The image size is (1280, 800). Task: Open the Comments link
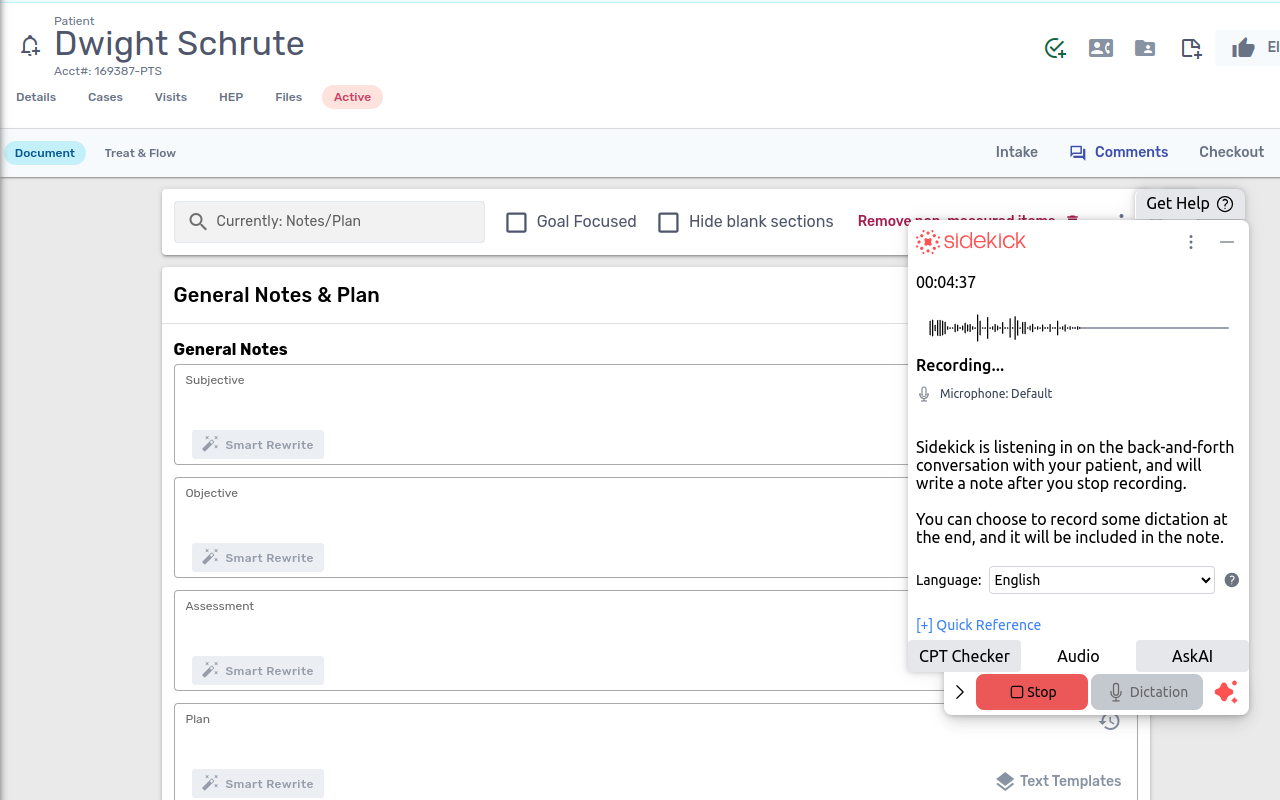tap(1119, 152)
